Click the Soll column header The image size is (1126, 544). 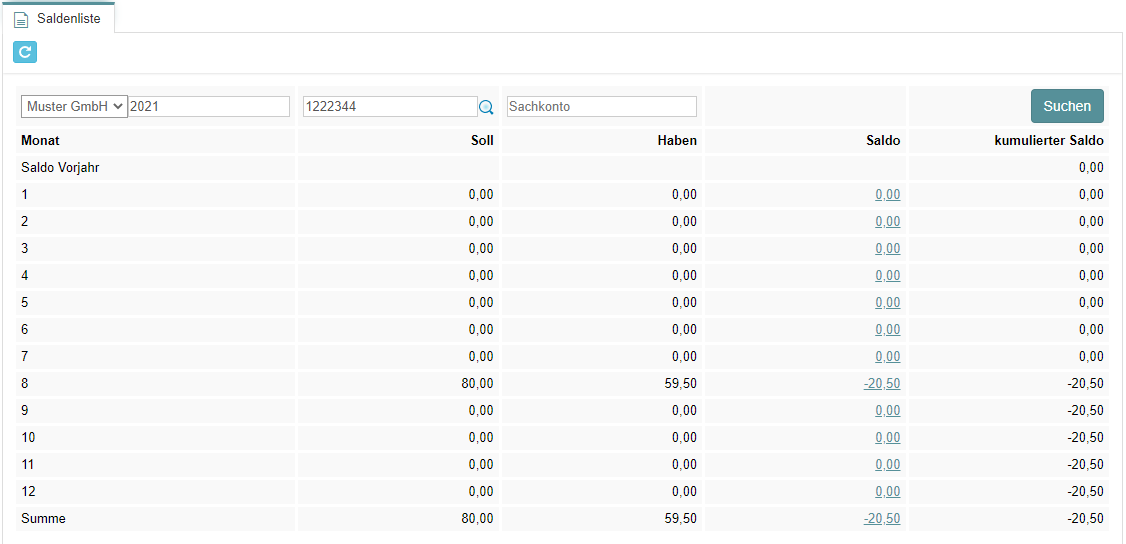pos(482,141)
